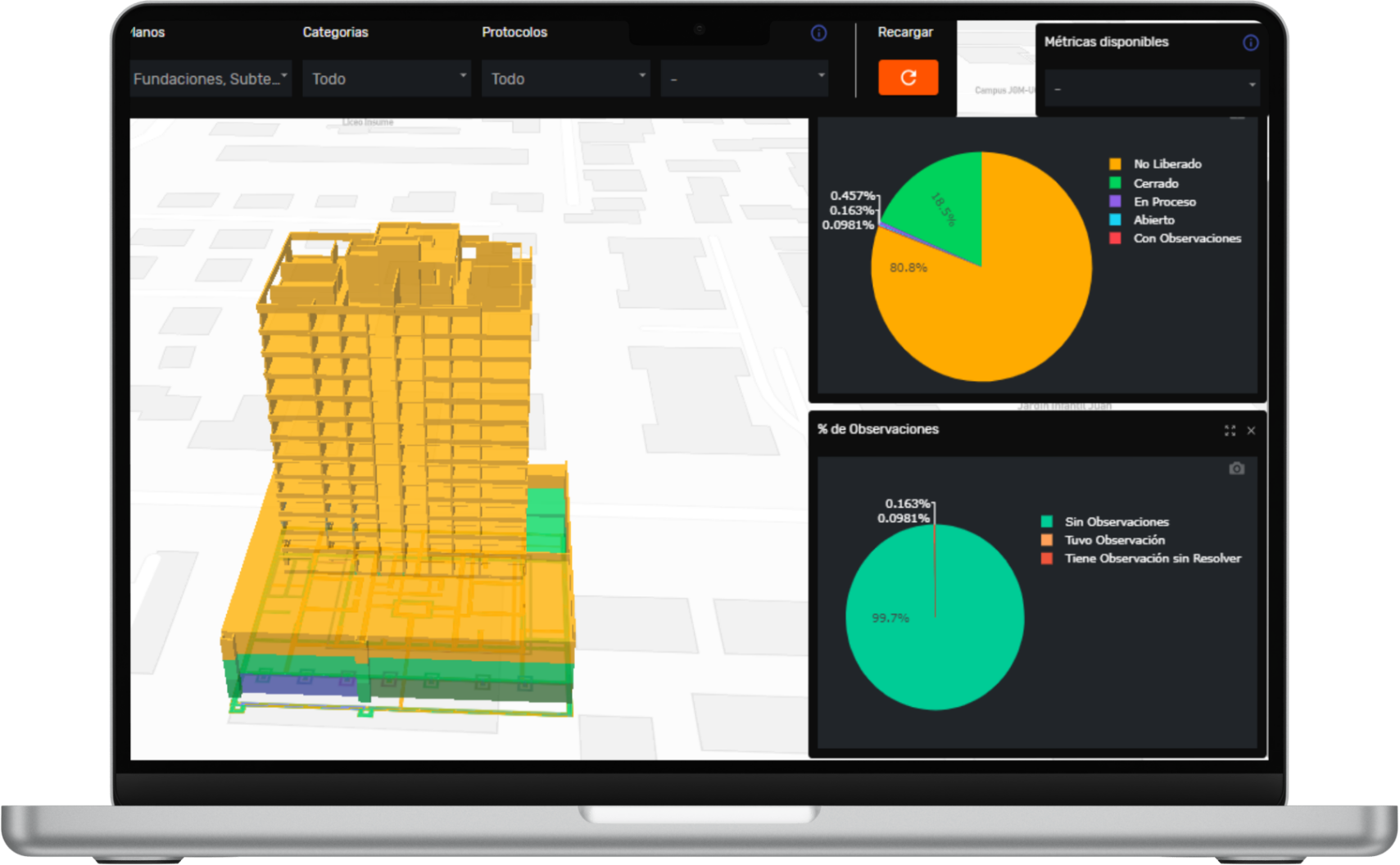This screenshot has height=865, width=1400.
Task: Toggle Tiene Observación sin Resolver legend item
Action: click(1152, 559)
